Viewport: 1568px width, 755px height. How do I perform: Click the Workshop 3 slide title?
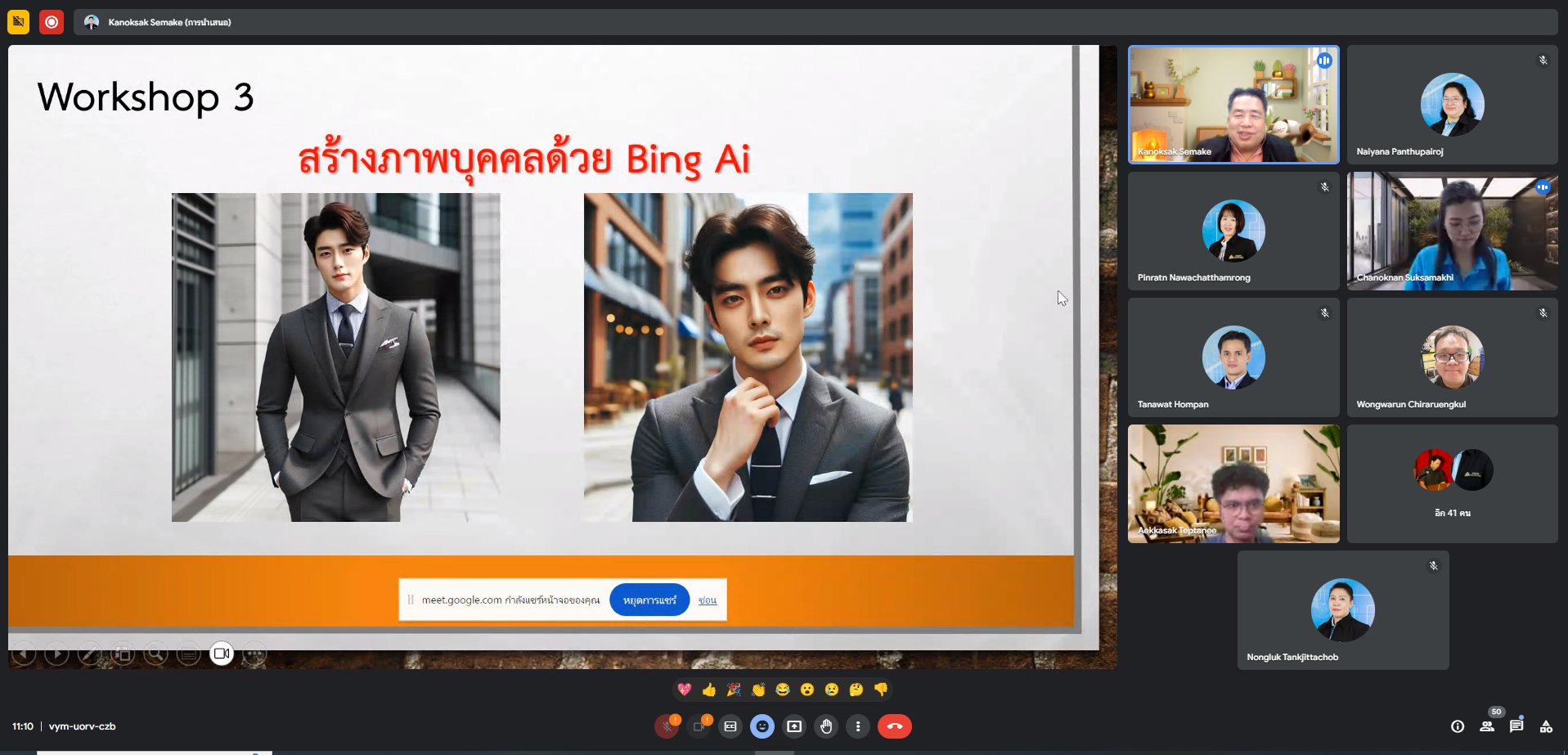click(146, 97)
